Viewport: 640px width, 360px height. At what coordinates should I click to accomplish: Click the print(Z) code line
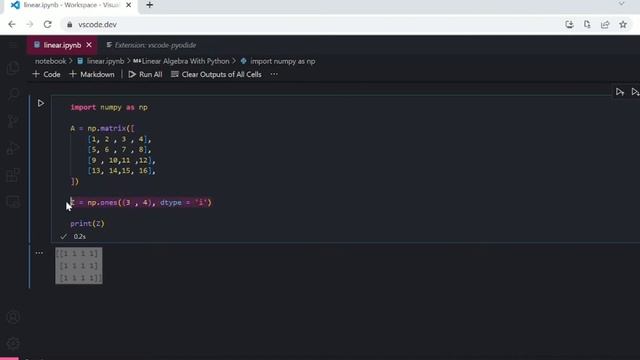(87, 224)
